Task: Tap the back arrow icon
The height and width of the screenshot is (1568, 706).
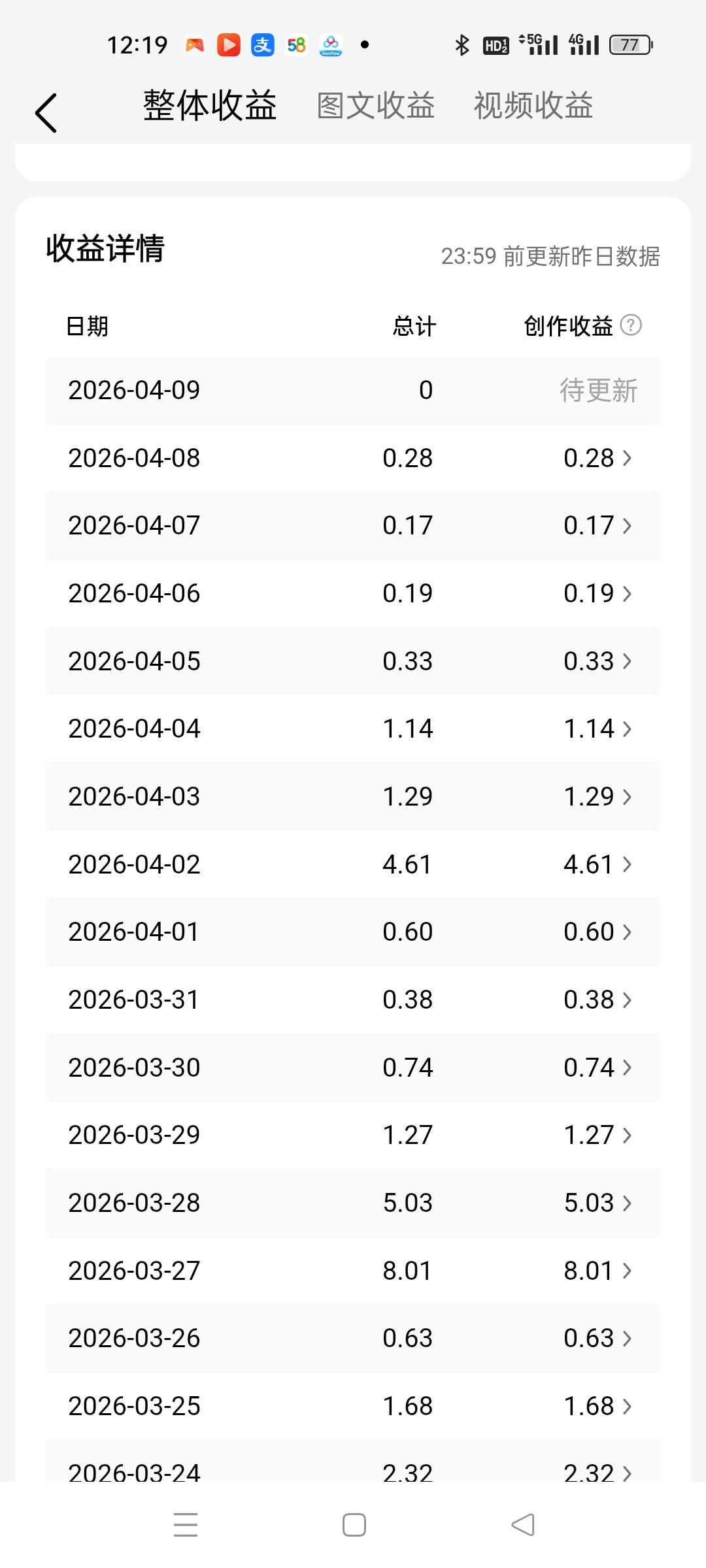Action: 46,112
